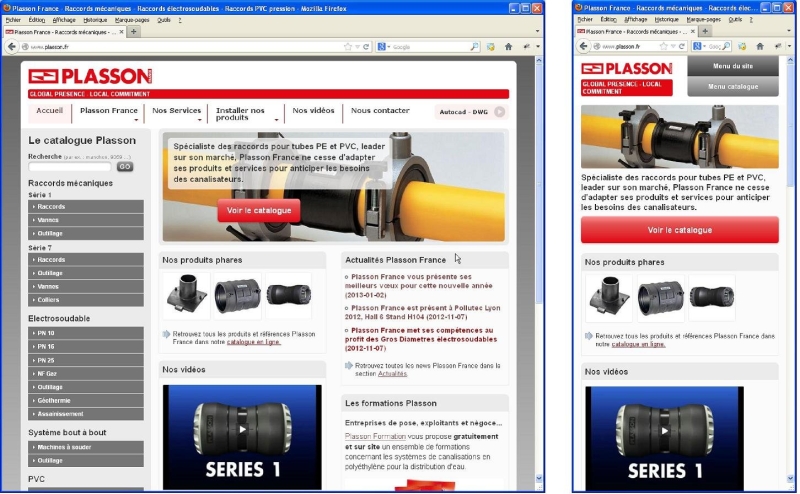800x494 pixels.
Task: Click middle coupler thumbnail in right window
Action: tap(661, 298)
